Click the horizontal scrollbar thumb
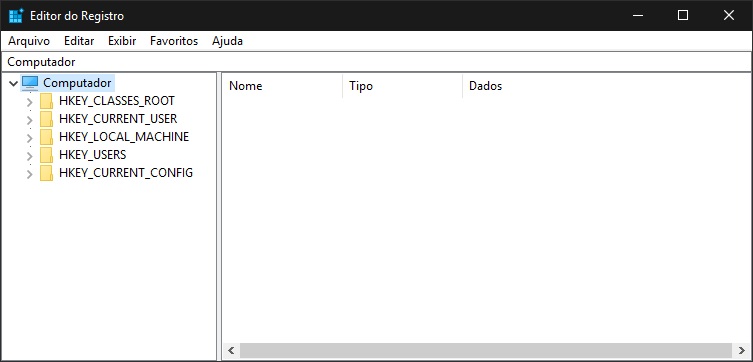 click(485, 350)
